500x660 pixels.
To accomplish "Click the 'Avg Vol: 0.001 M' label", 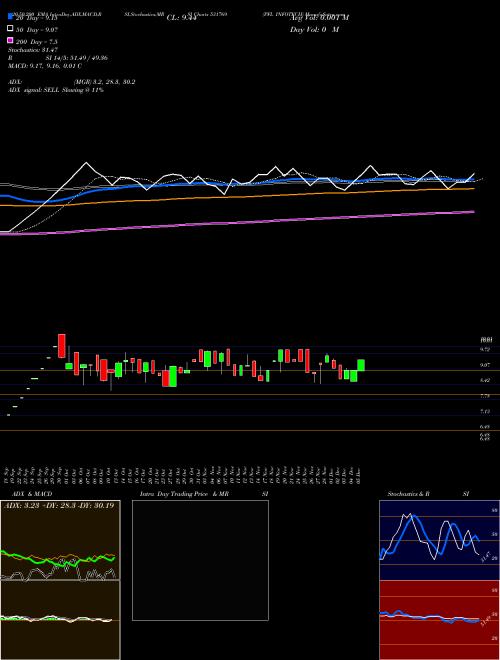I will click(319, 18).
